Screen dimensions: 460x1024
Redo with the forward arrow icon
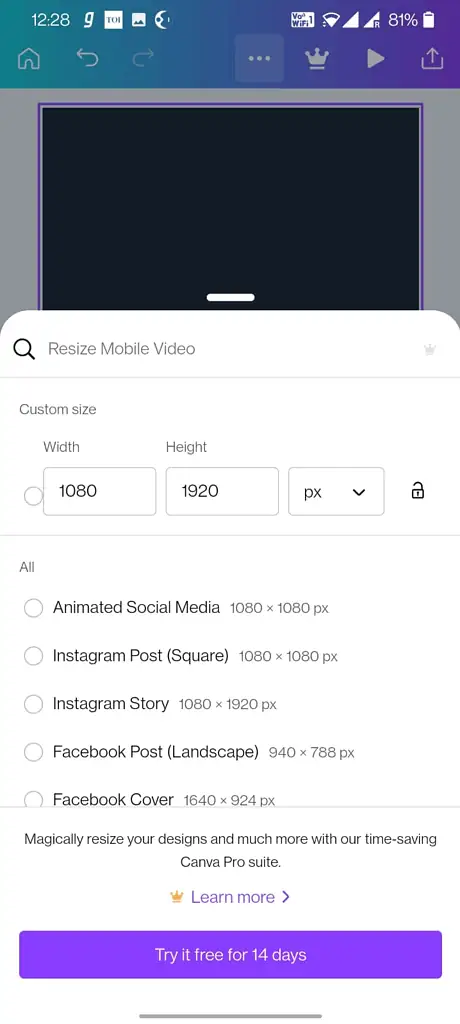(x=142, y=59)
